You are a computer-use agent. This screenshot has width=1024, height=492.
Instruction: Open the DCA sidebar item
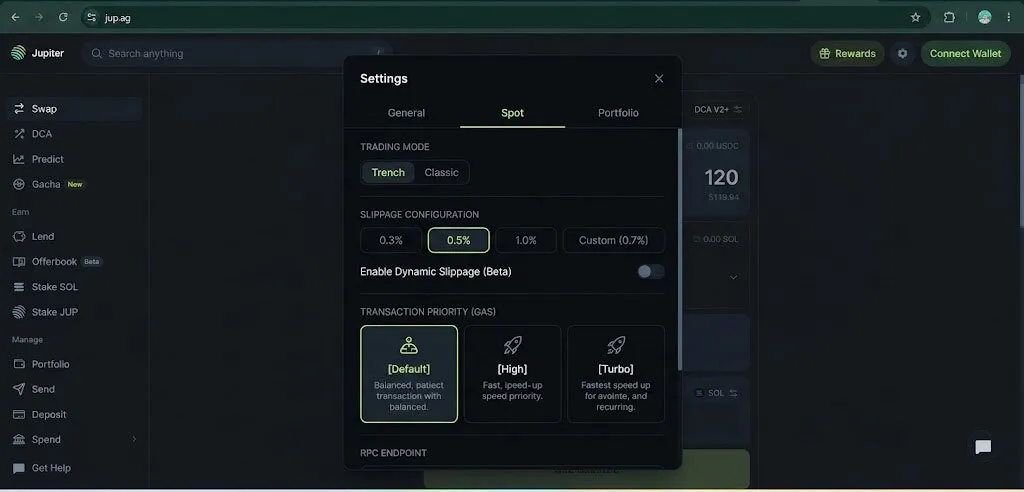click(x=74, y=134)
